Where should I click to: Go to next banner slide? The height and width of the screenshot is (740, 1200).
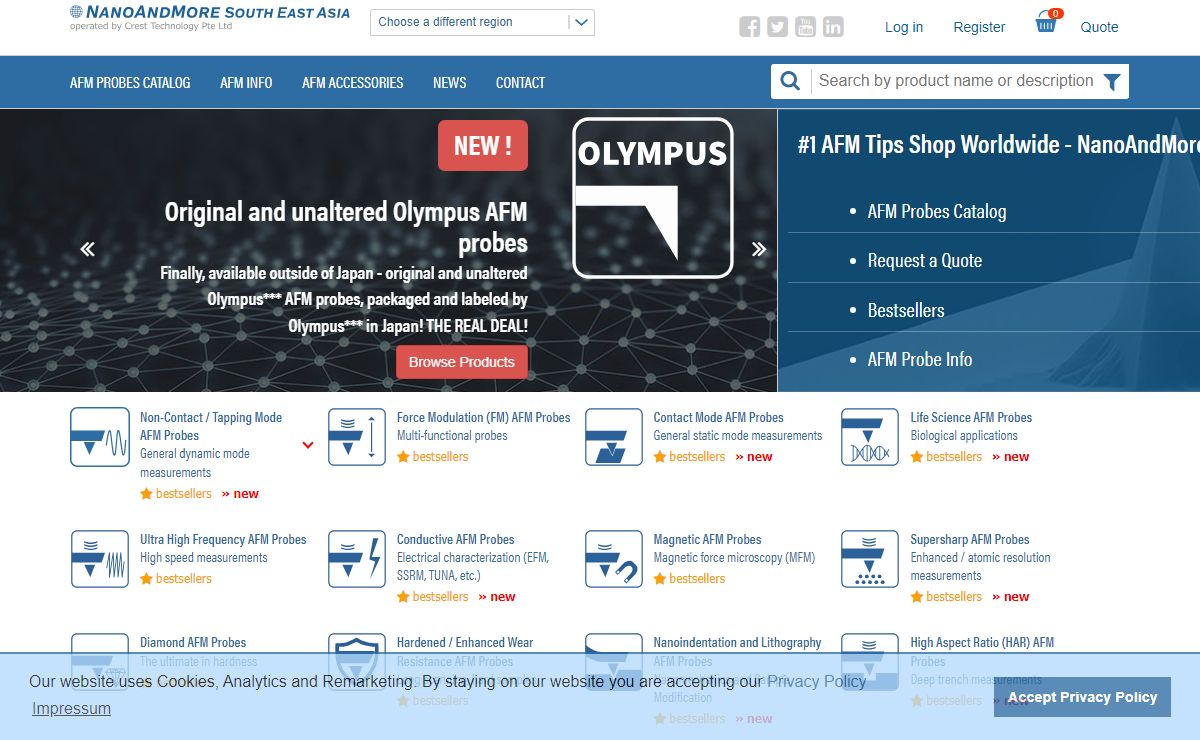759,249
